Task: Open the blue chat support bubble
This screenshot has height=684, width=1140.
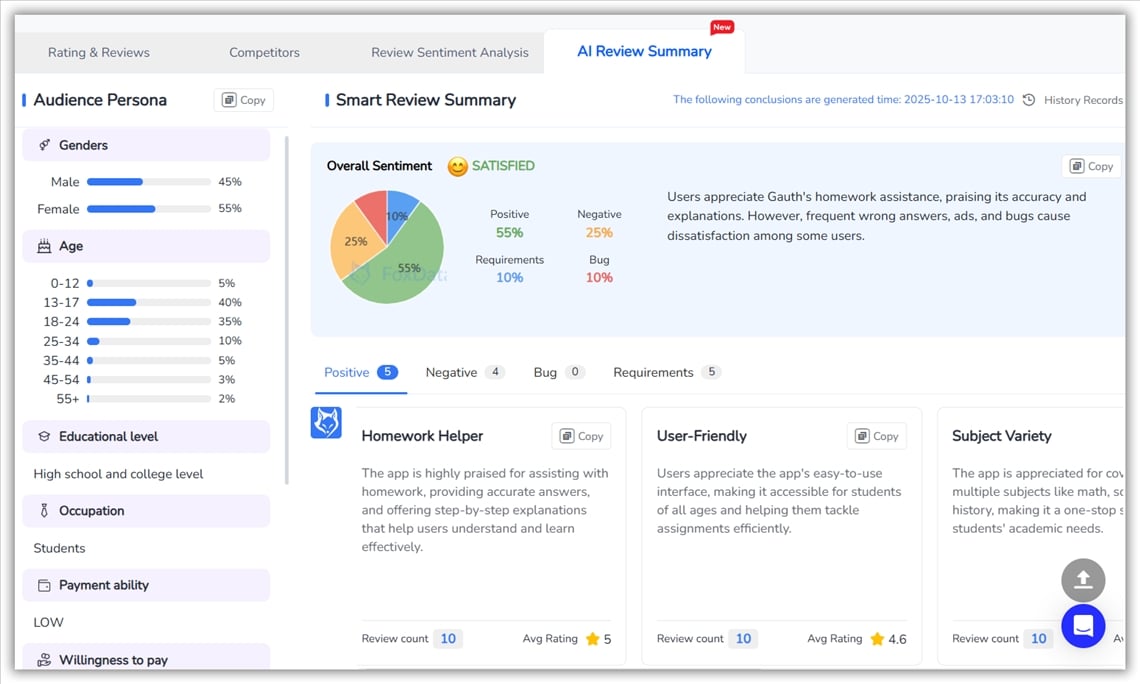Action: coord(1083,626)
